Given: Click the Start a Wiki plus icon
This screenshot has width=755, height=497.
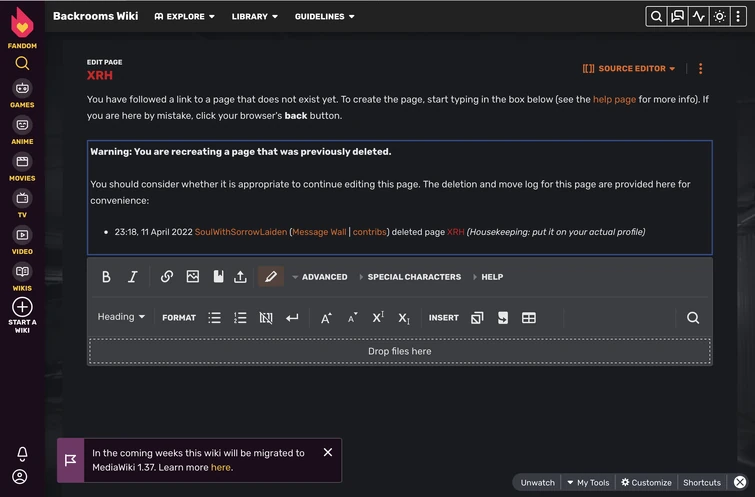Looking at the screenshot, I should 22,307.
